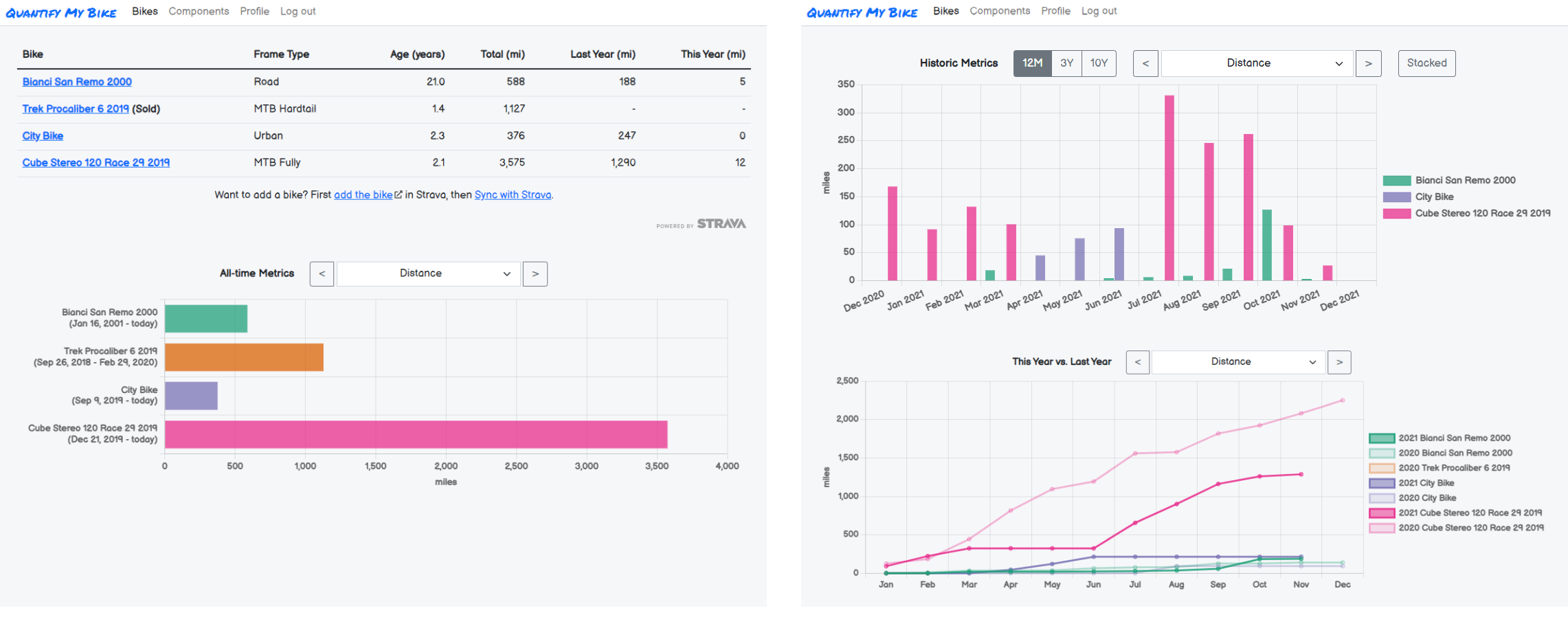Open Bikes menu in left panel navbar
The image size is (1568, 617).
pos(145,12)
